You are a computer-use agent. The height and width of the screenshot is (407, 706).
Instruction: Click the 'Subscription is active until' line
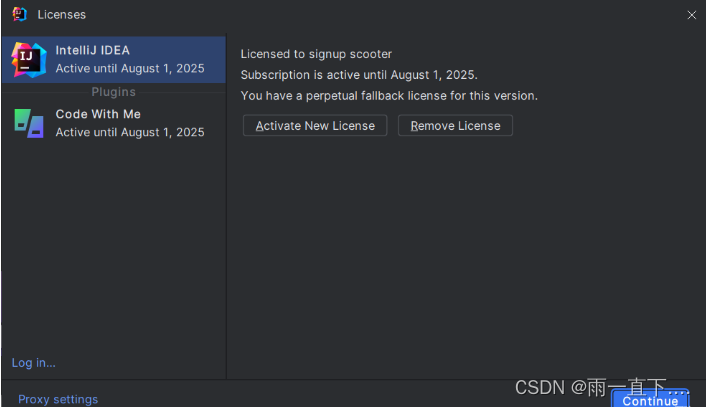[x=359, y=75]
